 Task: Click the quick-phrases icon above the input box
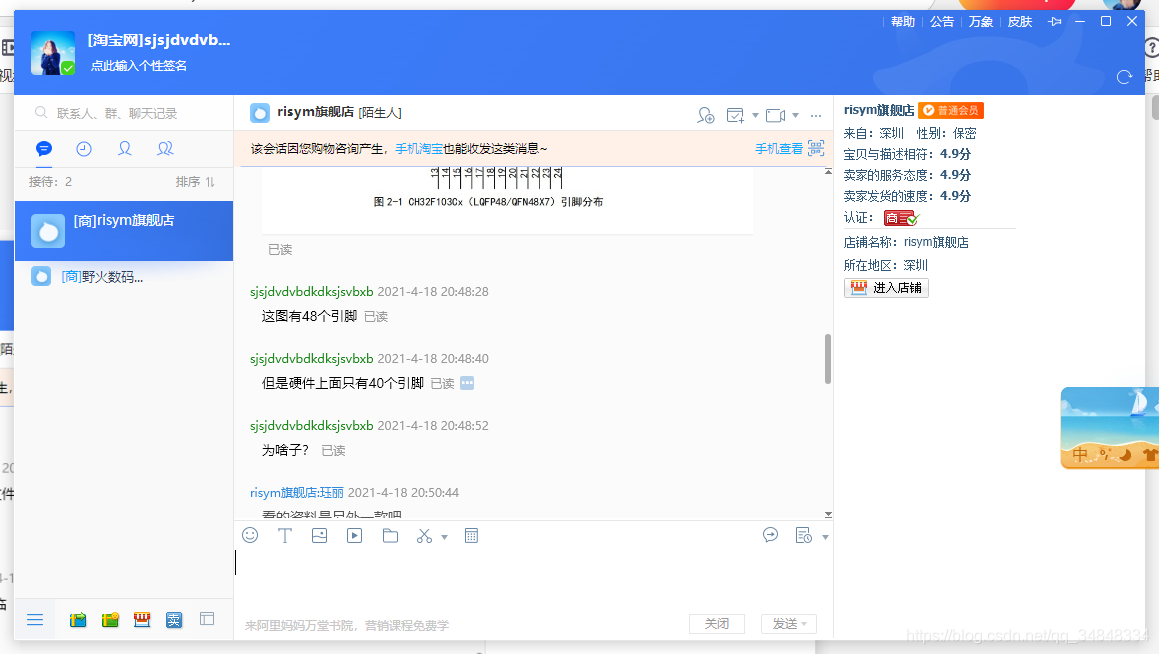[803, 535]
